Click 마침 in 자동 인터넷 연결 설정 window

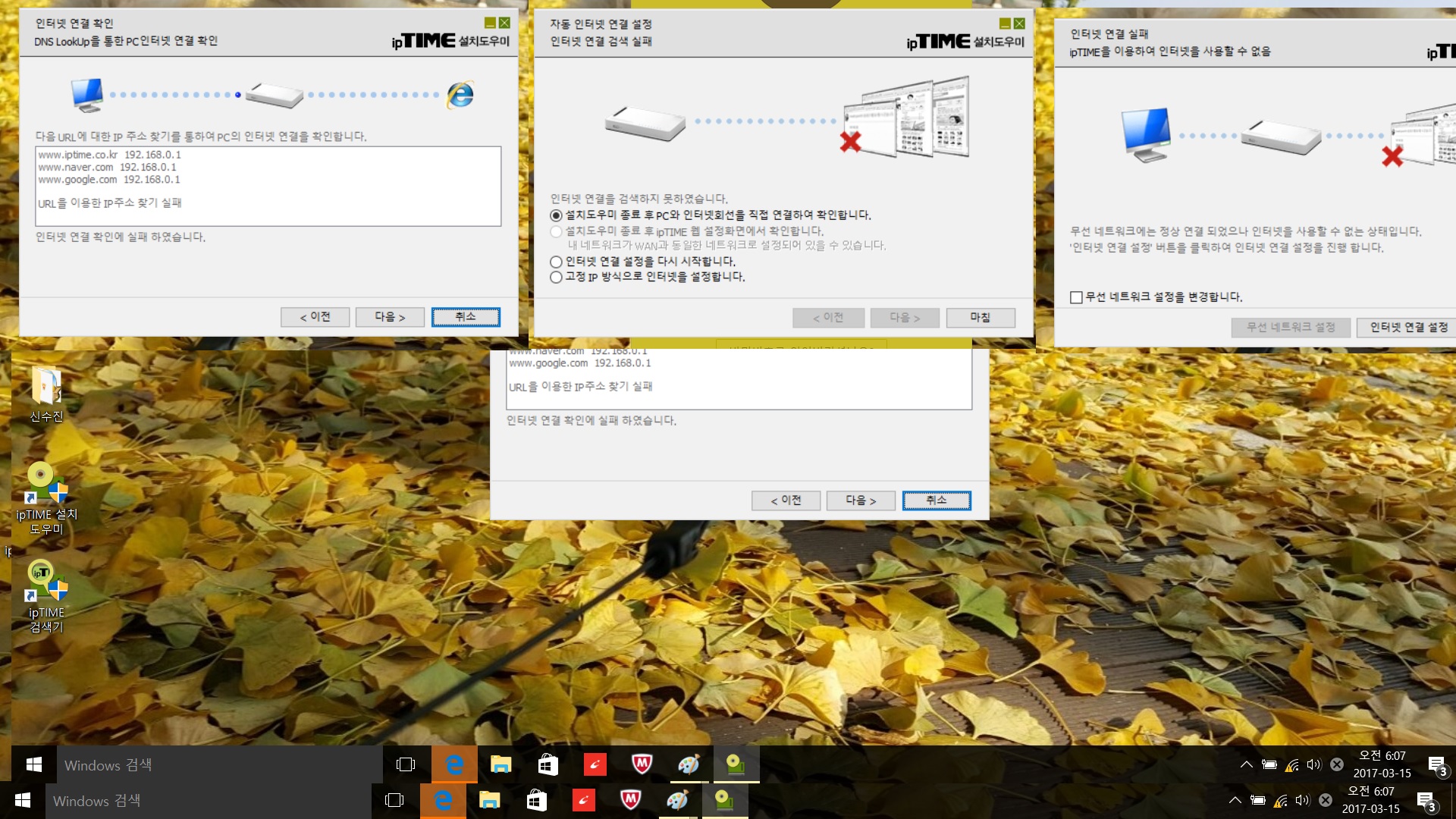pos(981,318)
